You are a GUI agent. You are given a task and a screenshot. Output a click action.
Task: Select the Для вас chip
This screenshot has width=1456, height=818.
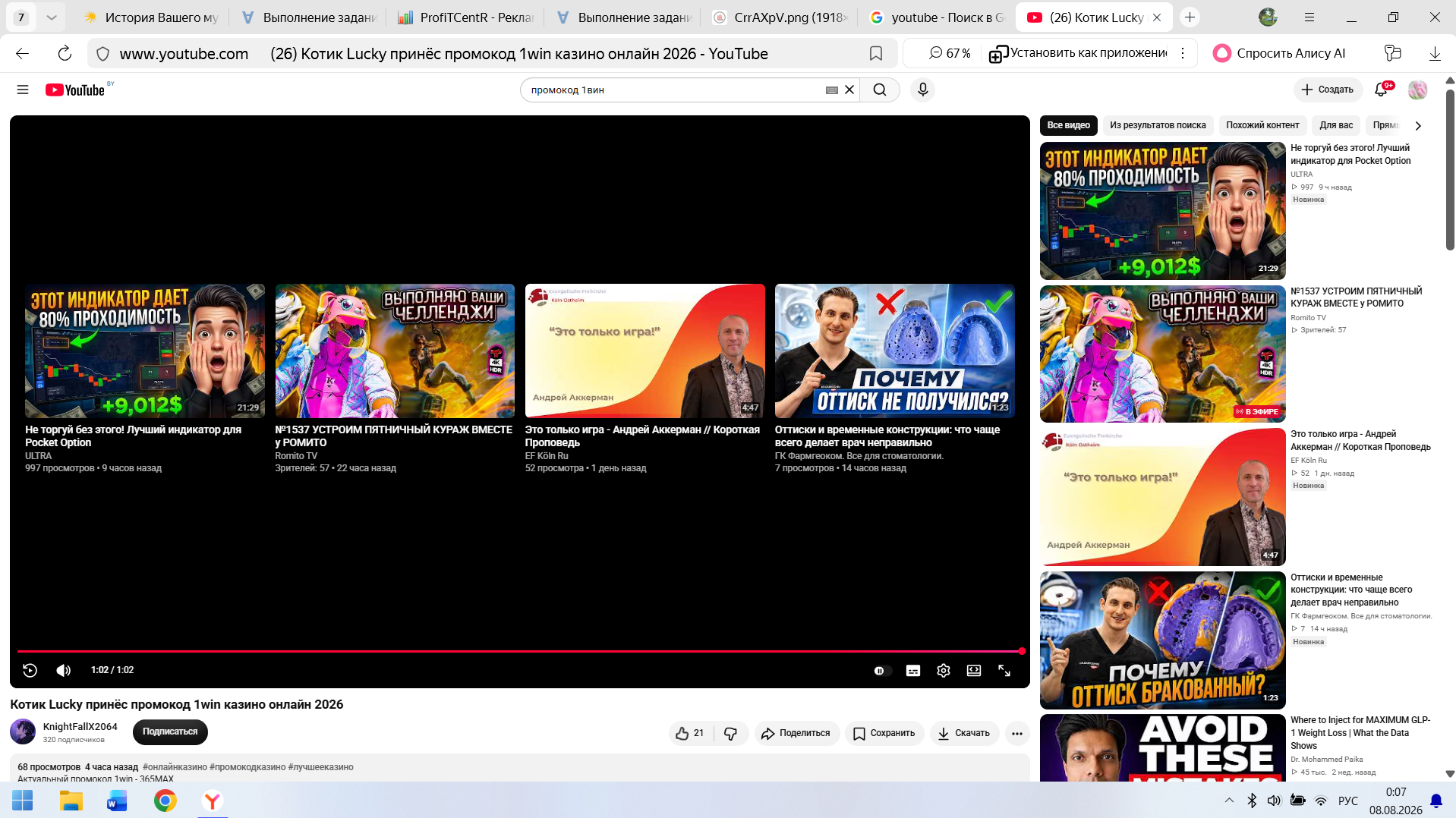[1336, 125]
